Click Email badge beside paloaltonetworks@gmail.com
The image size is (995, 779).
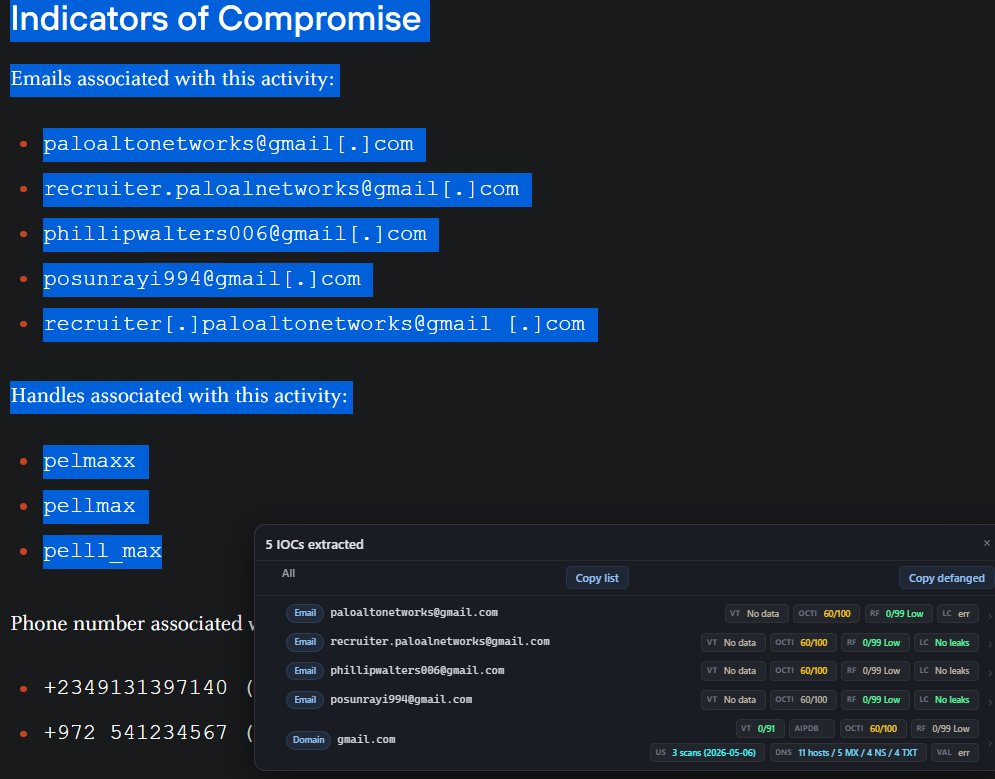(305, 613)
